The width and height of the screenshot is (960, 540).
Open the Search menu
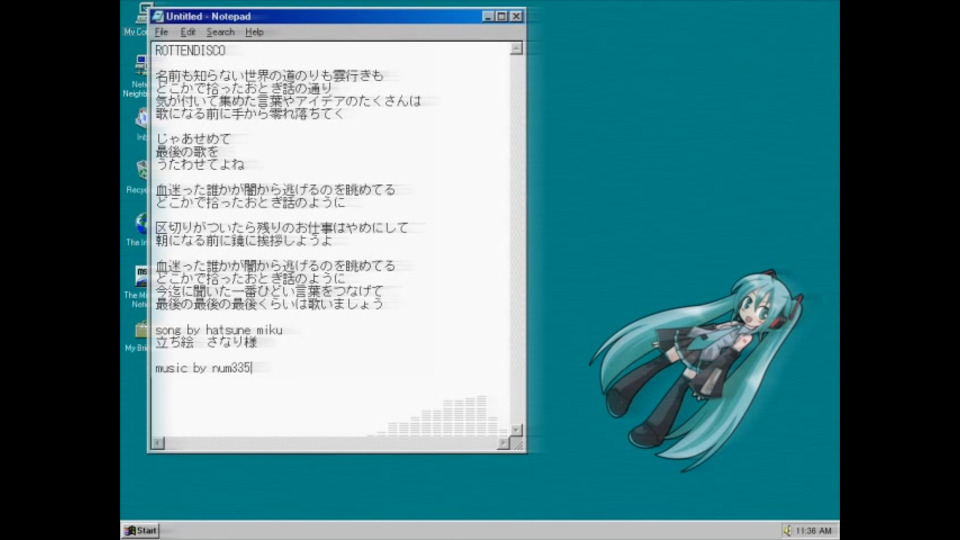[x=220, y=32]
